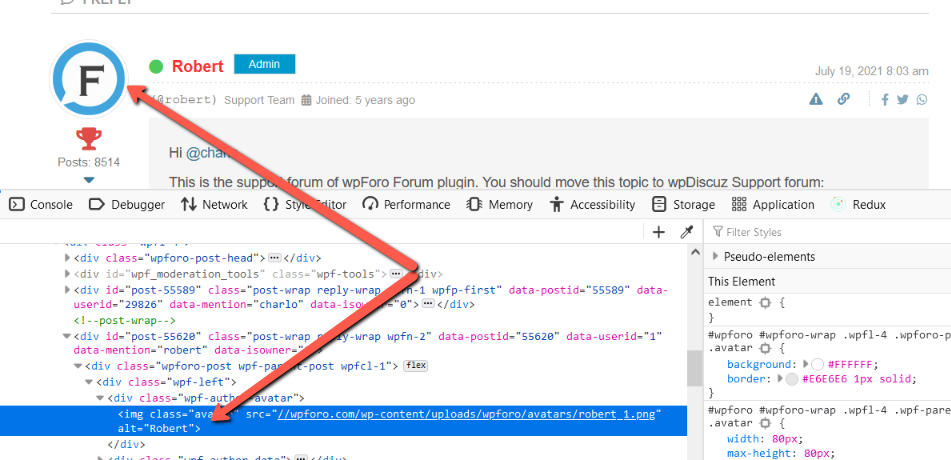Activate the eyedropper color picker tool
The image size is (951, 460).
tap(687, 232)
